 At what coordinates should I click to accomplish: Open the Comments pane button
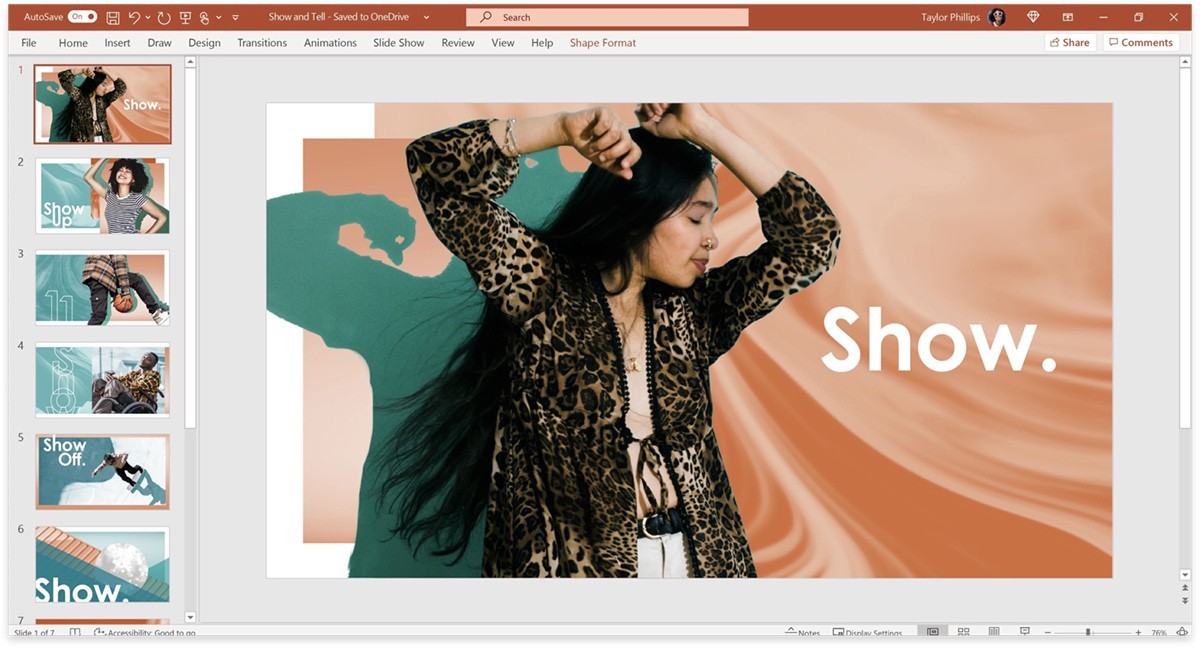(1140, 43)
